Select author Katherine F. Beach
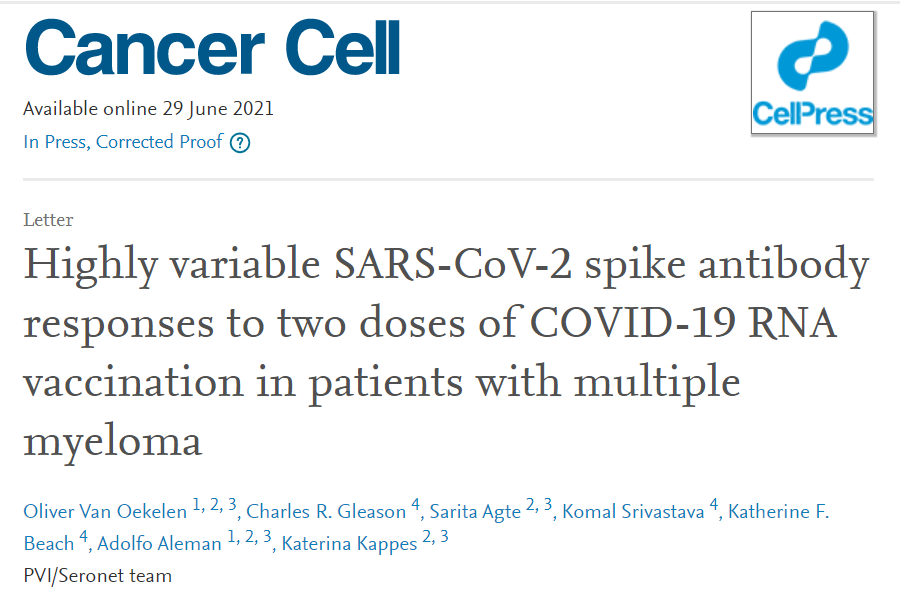Screen dimensions: 900x602 [x=778, y=512]
